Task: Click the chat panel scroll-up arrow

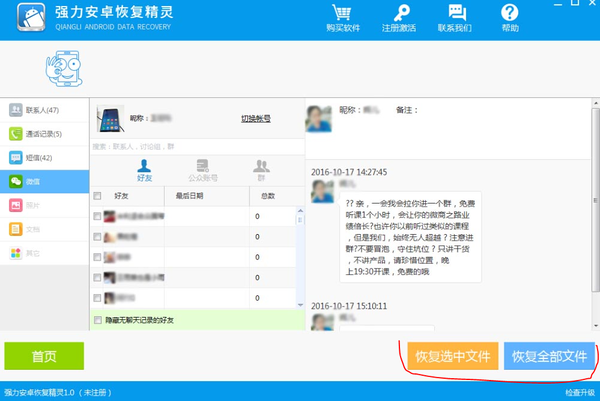Action: click(596, 103)
